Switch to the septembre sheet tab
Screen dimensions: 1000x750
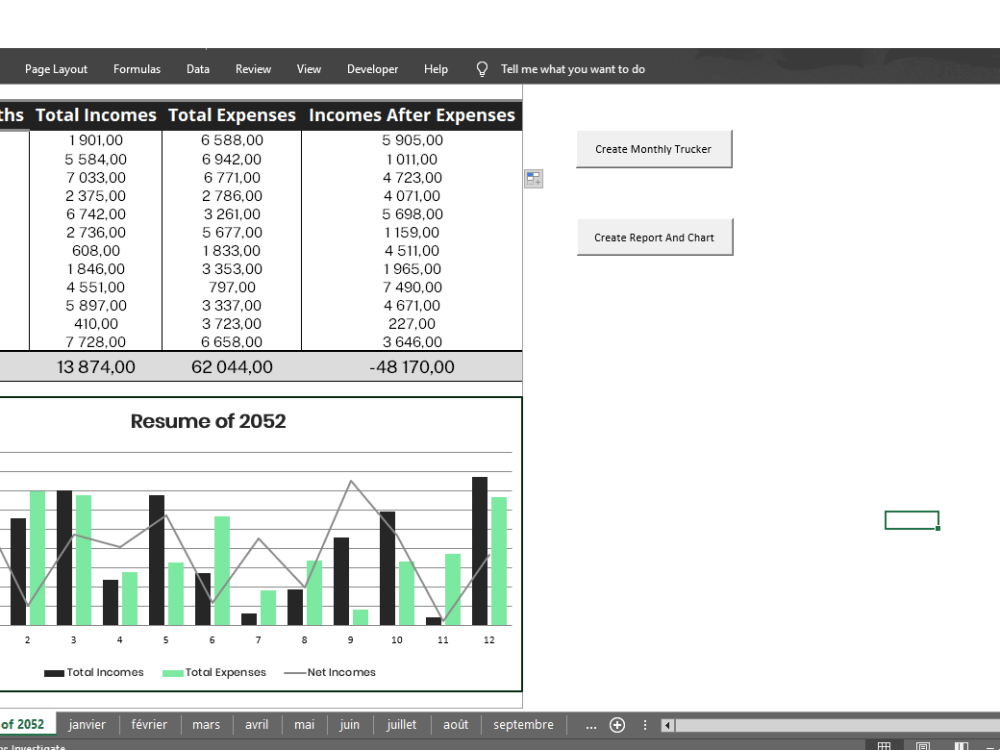pos(524,724)
